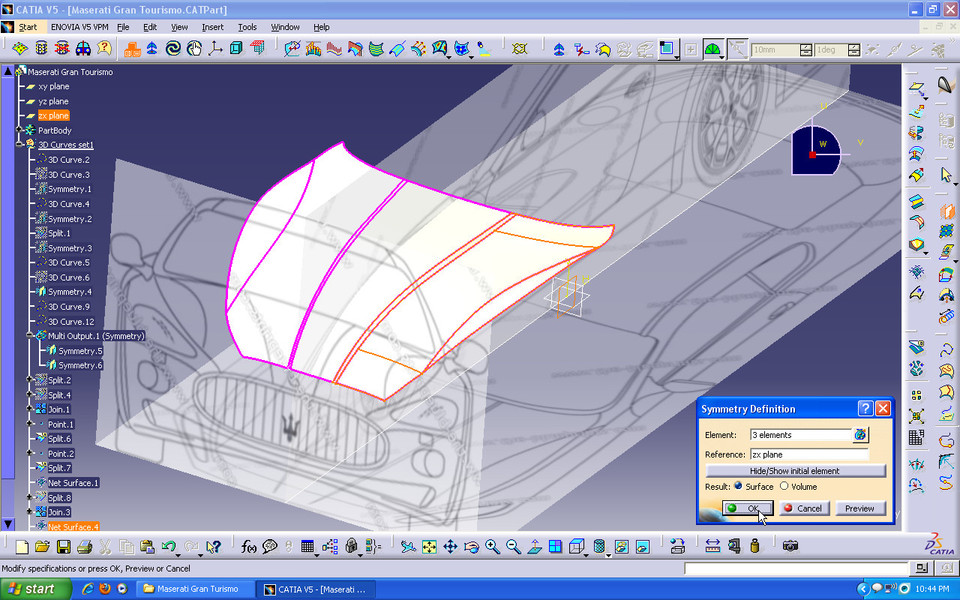Select the Surface result radio button
960x600 pixels.
[x=738, y=486]
